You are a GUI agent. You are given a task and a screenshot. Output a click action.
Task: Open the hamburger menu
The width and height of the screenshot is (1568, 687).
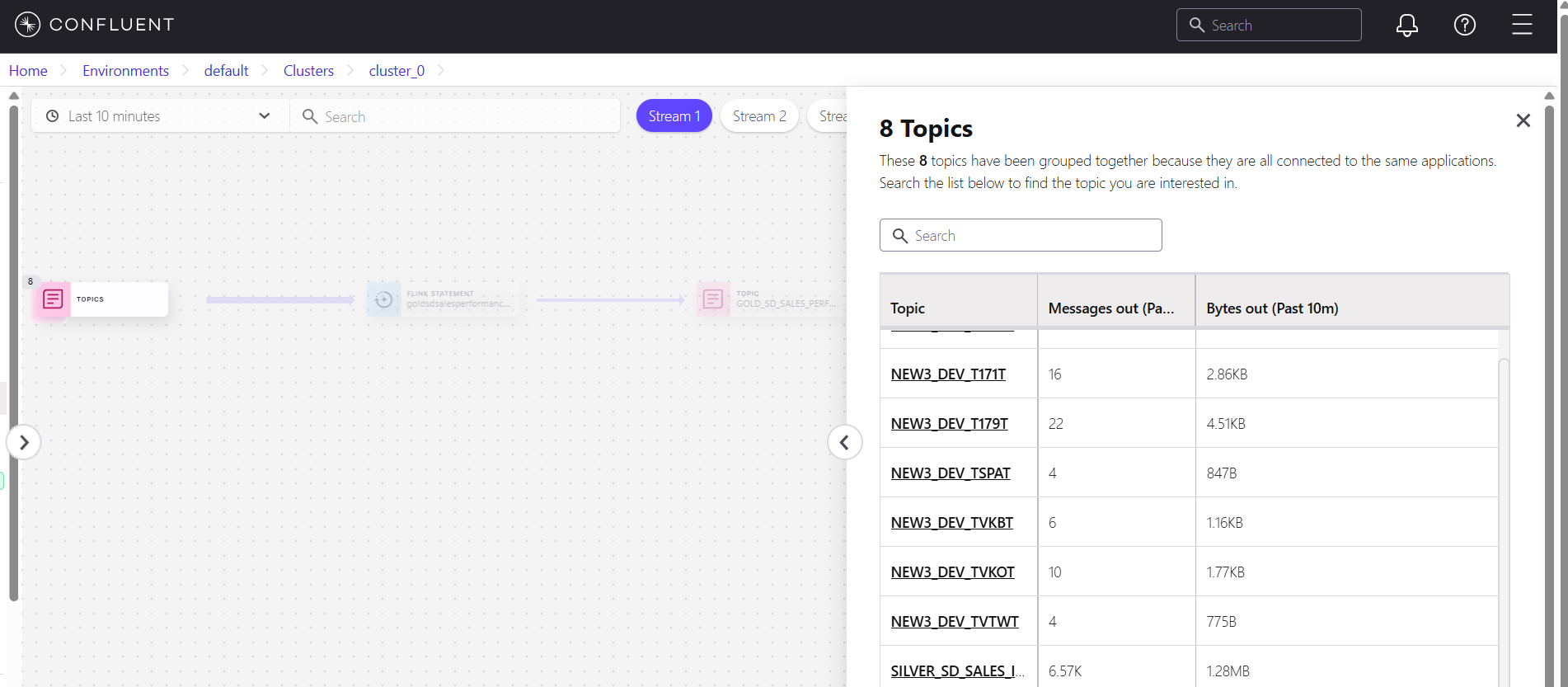(x=1521, y=25)
